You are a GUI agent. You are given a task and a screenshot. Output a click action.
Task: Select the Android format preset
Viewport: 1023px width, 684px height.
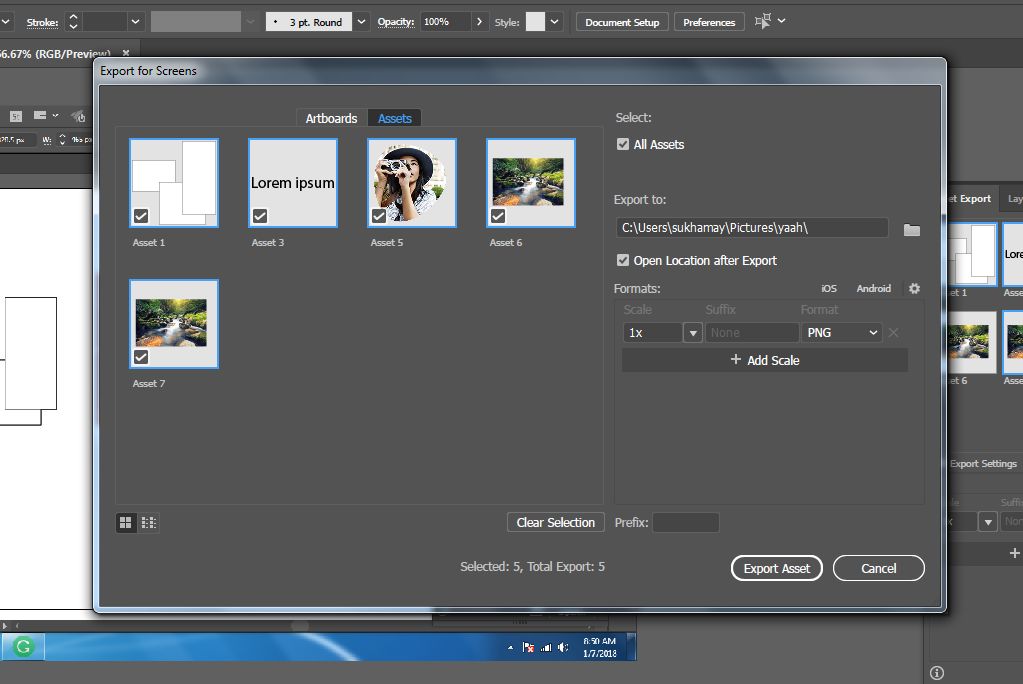tap(874, 288)
